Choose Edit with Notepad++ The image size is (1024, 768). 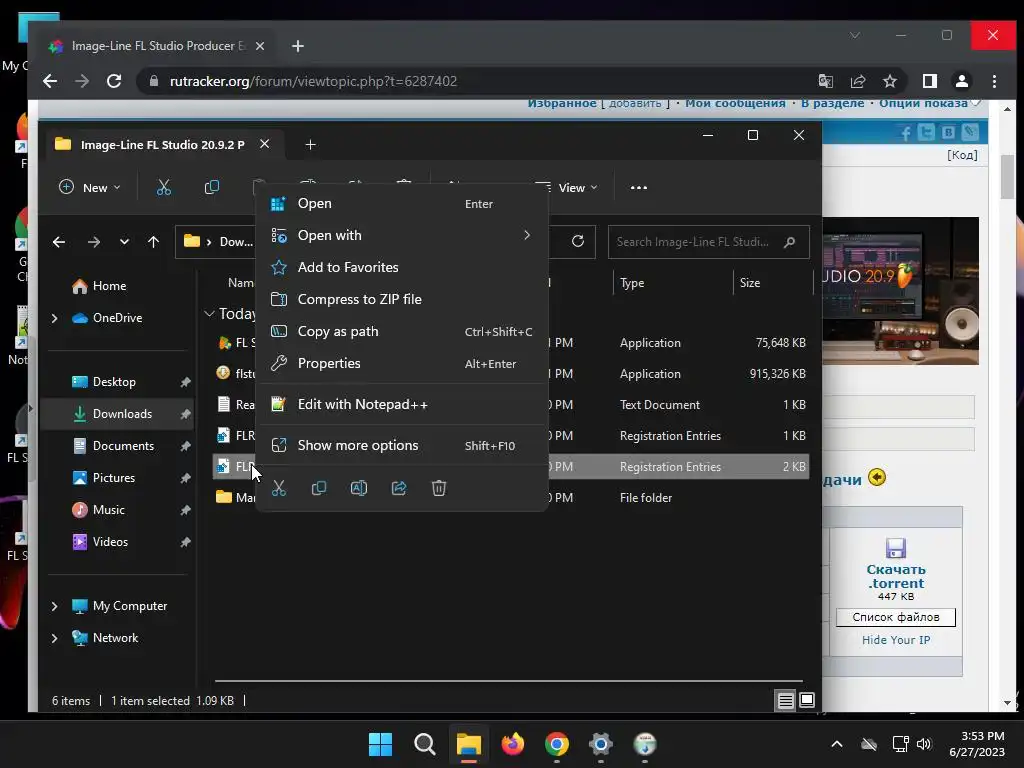(401, 404)
